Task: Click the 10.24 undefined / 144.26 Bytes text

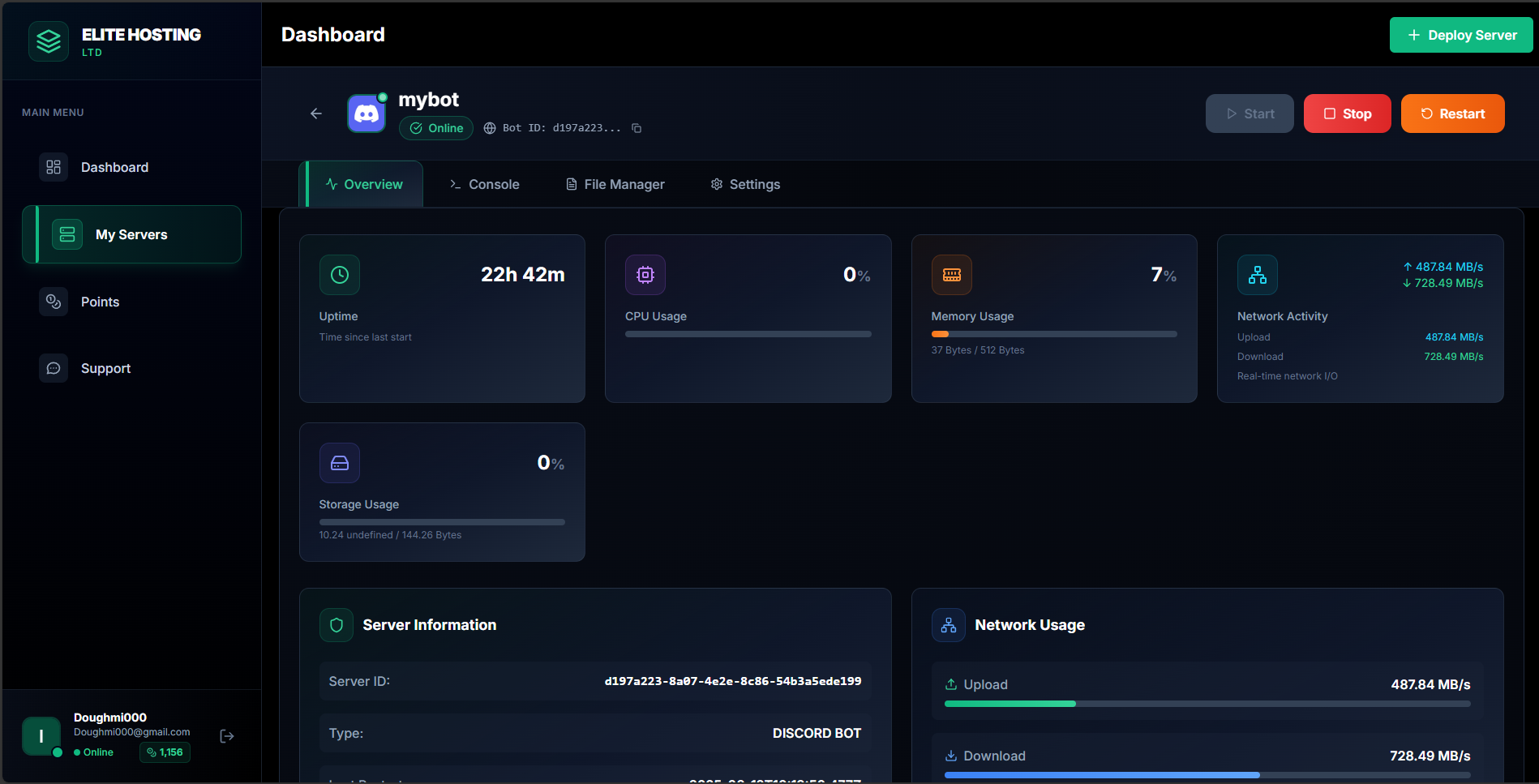Action: (x=390, y=535)
